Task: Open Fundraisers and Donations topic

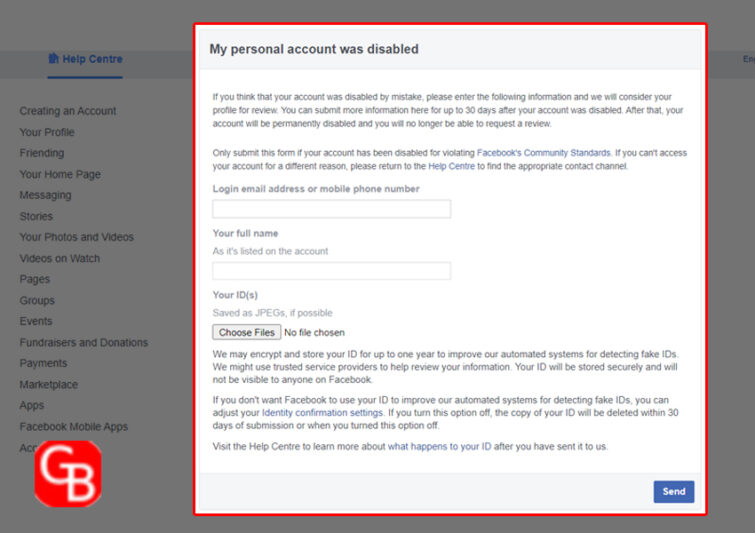Action: point(84,342)
